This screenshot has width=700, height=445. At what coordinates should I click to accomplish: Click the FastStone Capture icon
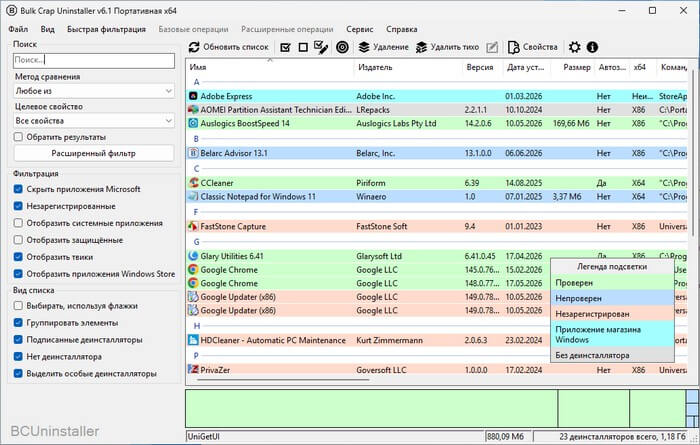point(193,226)
